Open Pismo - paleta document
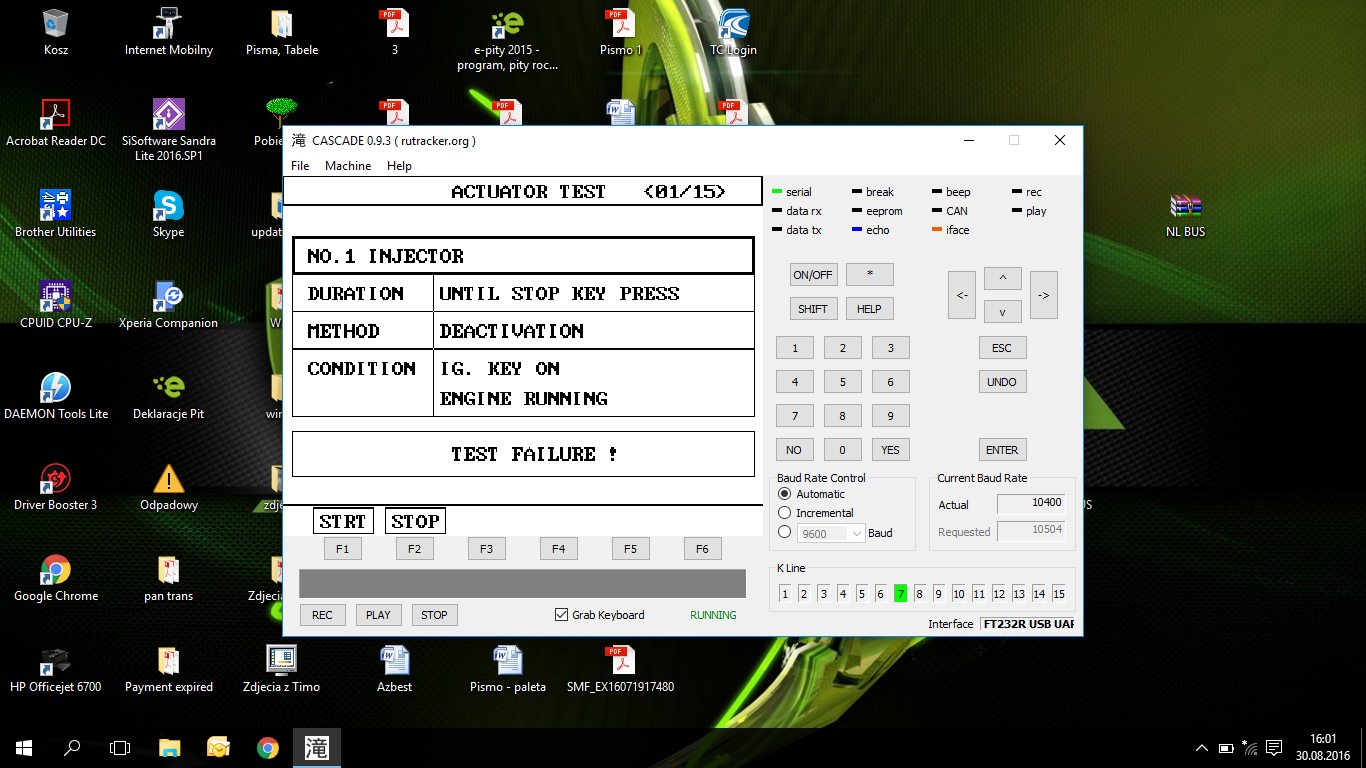This screenshot has height=768, width=1366. (x=507, y=669)
